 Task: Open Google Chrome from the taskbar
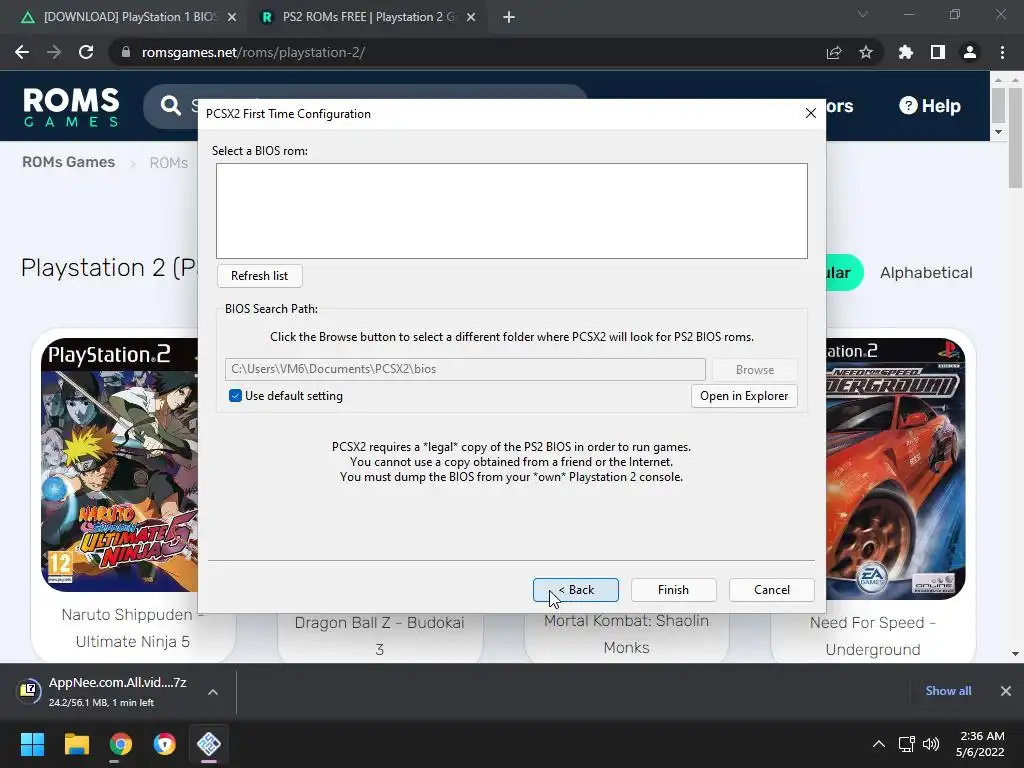[x=120, y=744]
